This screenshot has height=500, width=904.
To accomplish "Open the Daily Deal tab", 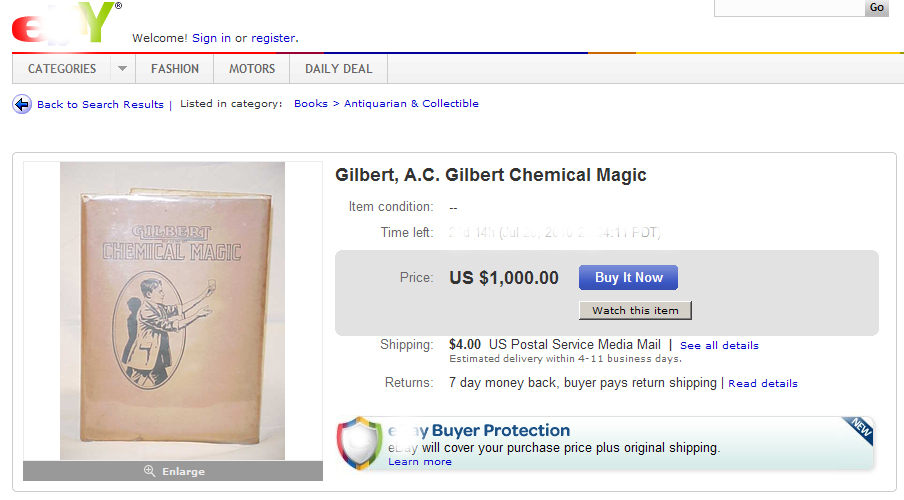I will coord(338,69).
